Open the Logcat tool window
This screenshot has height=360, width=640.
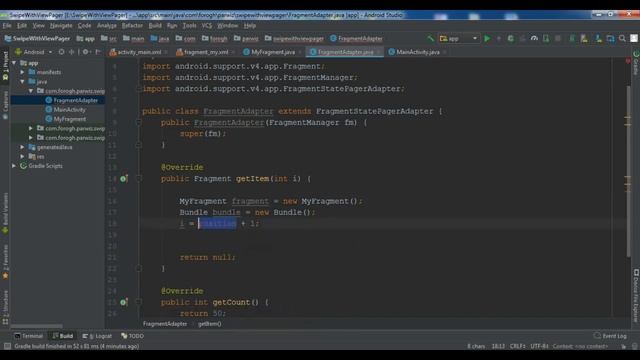(97, 336)
